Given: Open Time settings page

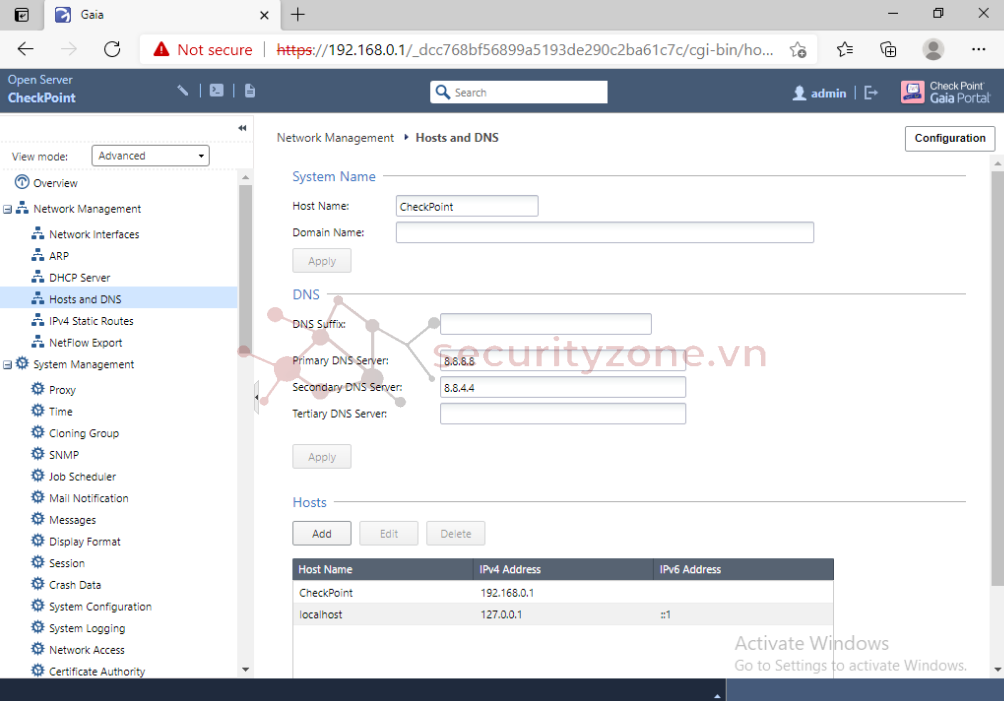Looking at the screenshot, I should [x=60, y=412].
